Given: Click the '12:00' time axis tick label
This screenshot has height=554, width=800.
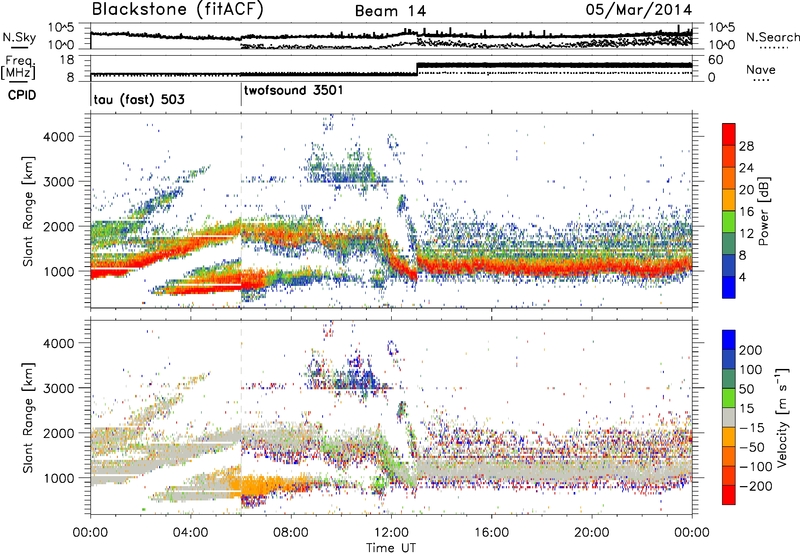Looking at the screenshot, I should [391, 533].
